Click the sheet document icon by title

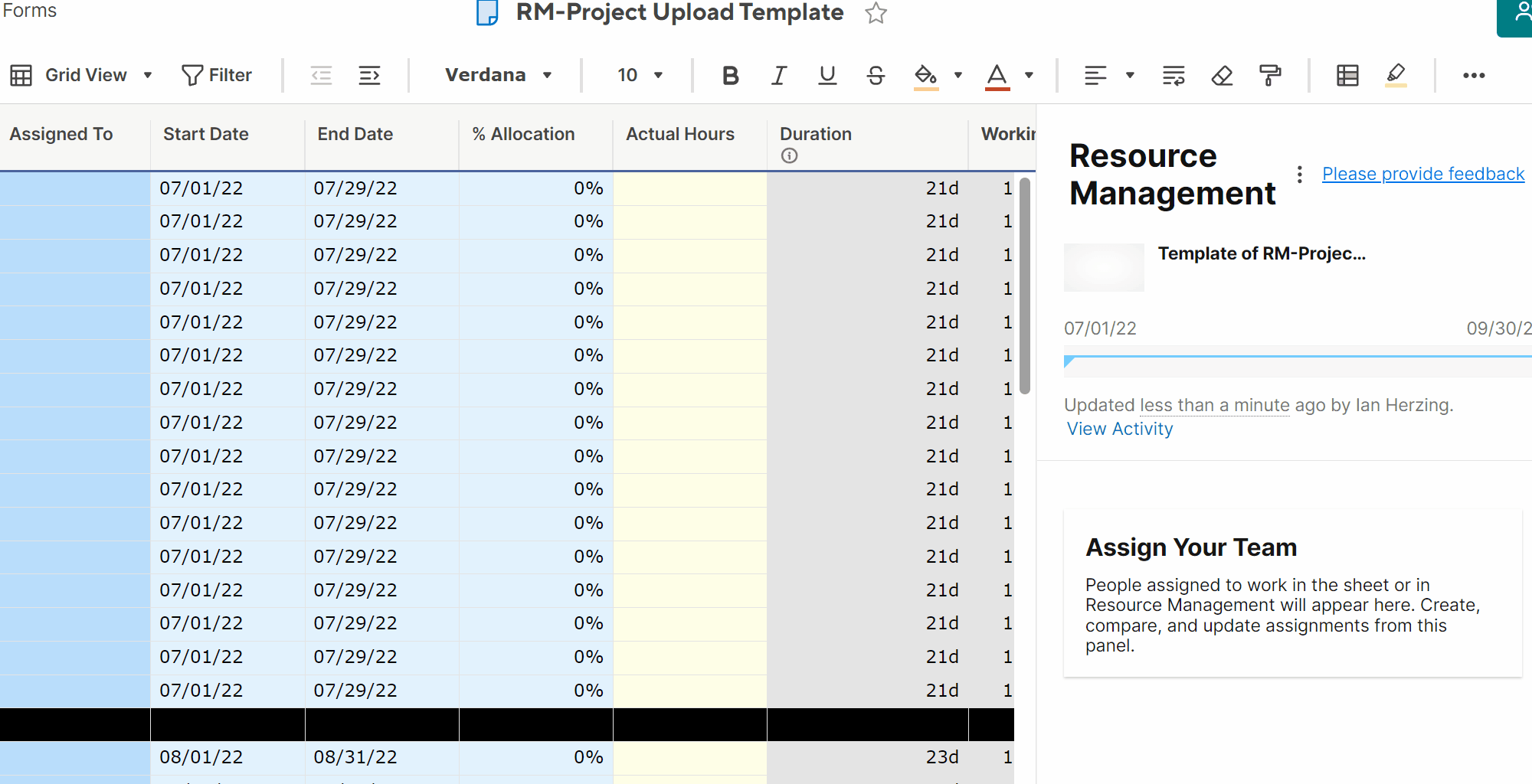[x=487, y=13]
